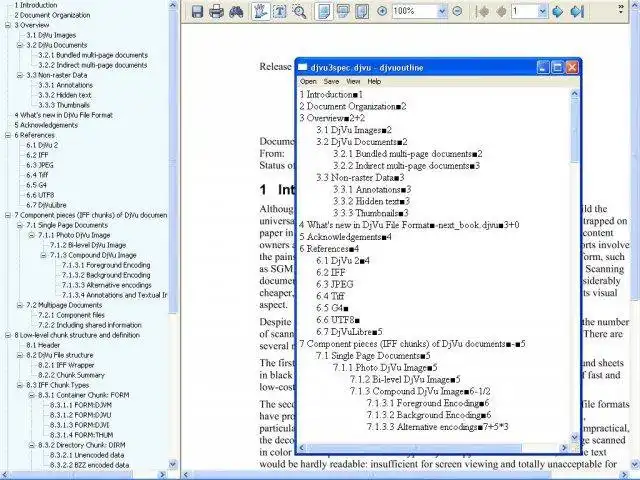This screenshot has width=640, height=480.
Task: Switch to continuous layout icon
Action: (x=343, y=11)
